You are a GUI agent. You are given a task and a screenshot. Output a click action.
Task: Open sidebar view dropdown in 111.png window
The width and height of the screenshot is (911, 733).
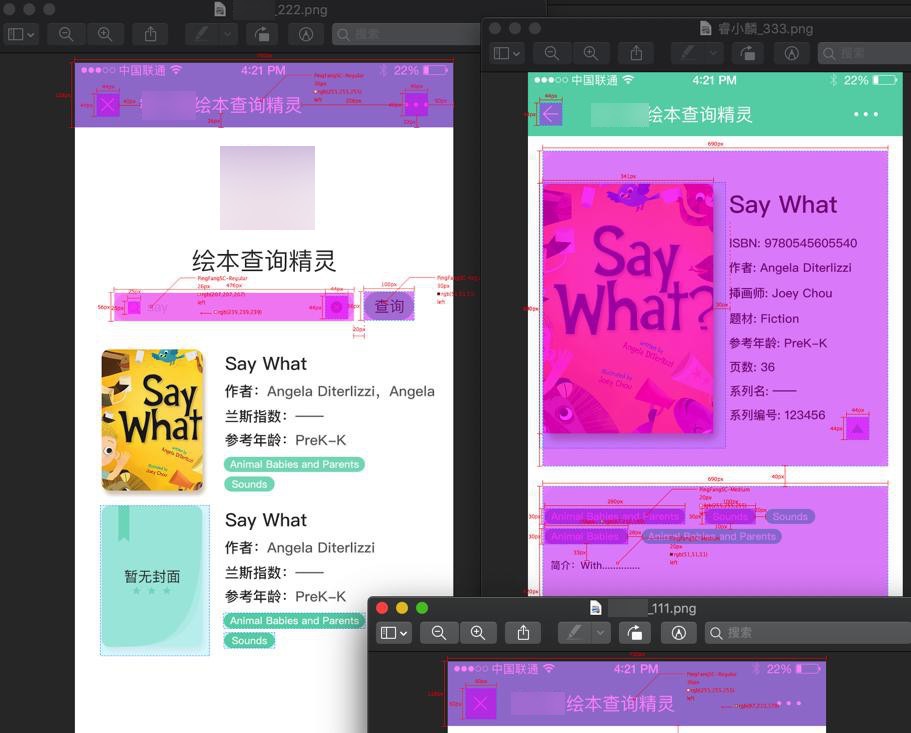(x=394, y=633)
